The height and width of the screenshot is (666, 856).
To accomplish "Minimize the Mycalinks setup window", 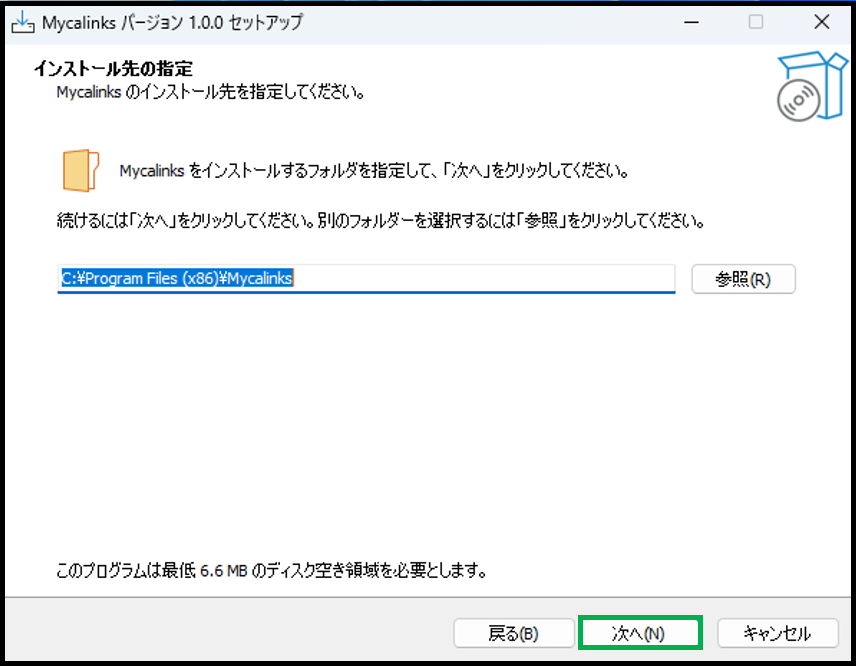I will (689, 22).
